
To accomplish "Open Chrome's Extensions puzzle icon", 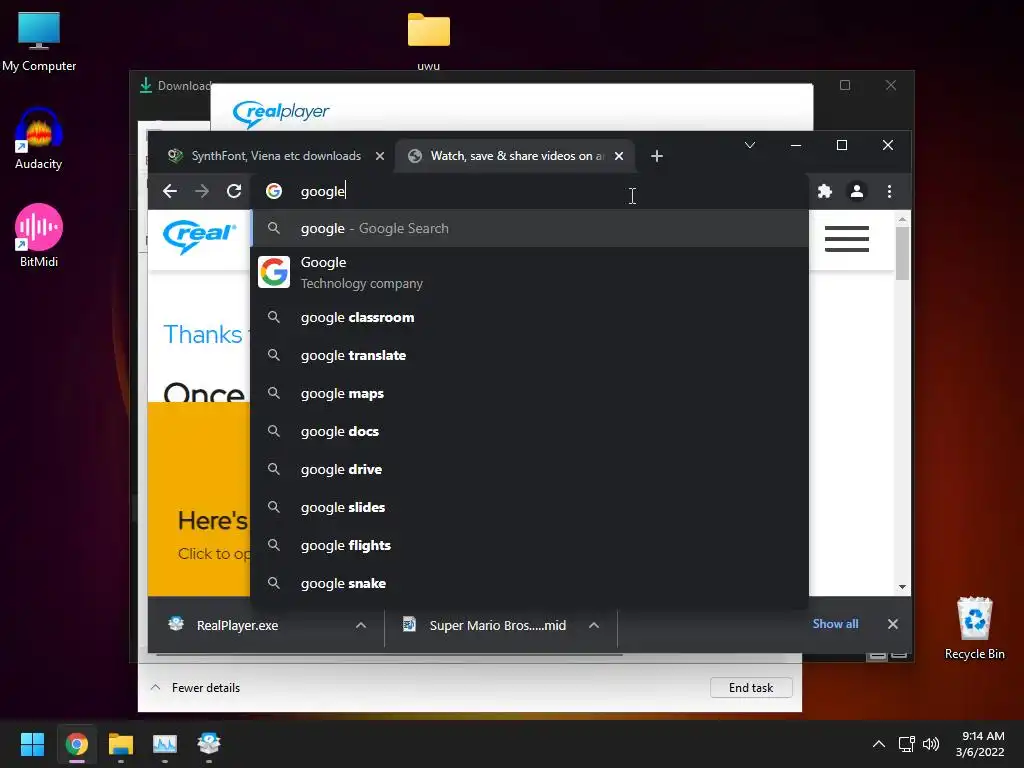I will click(x=825, y=191).
